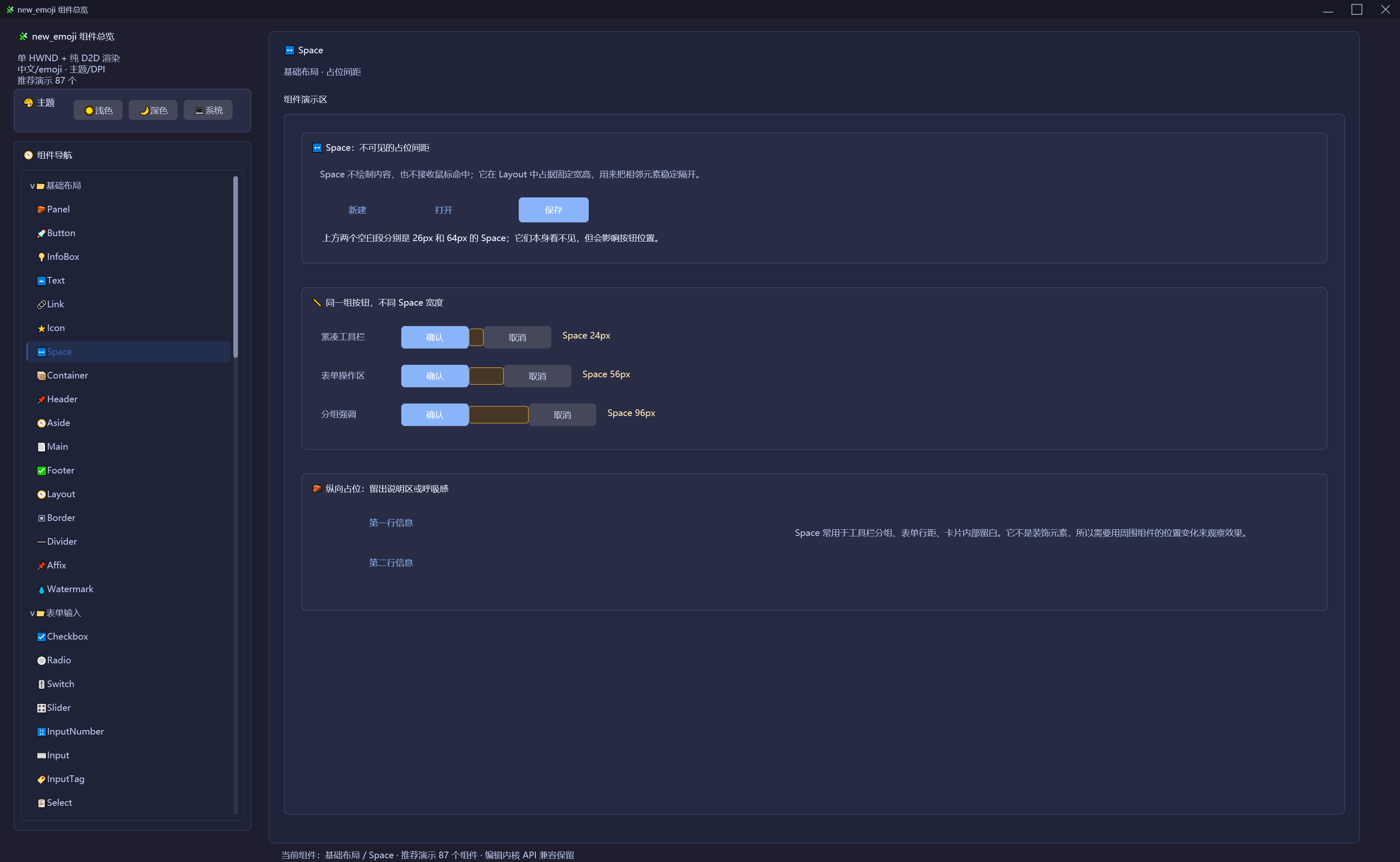Go to the InputNumber component
The width and height of the screenshot is (1400, 862).
(128, 731)
